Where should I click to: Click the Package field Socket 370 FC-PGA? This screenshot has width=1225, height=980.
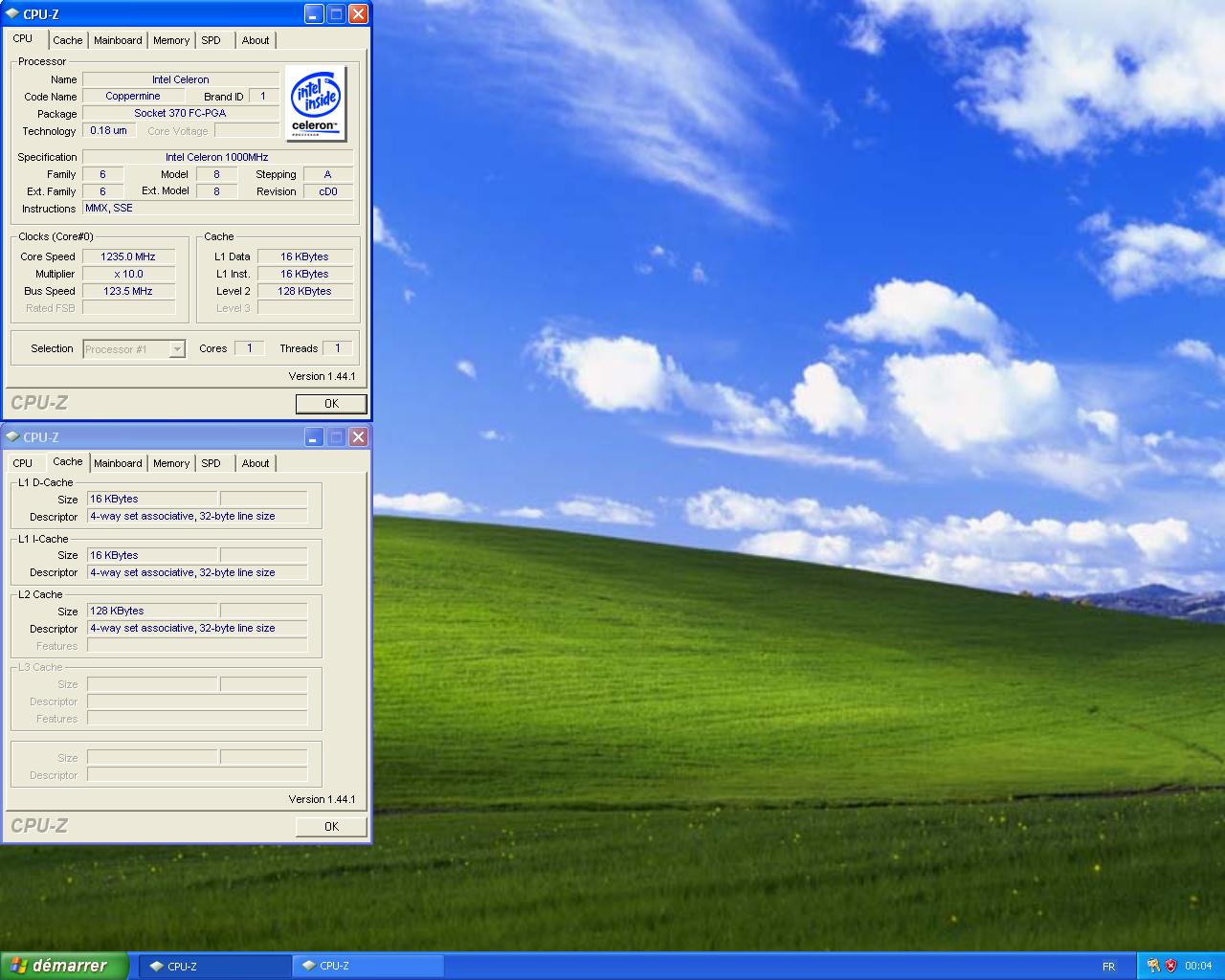(x=181, y=113)
